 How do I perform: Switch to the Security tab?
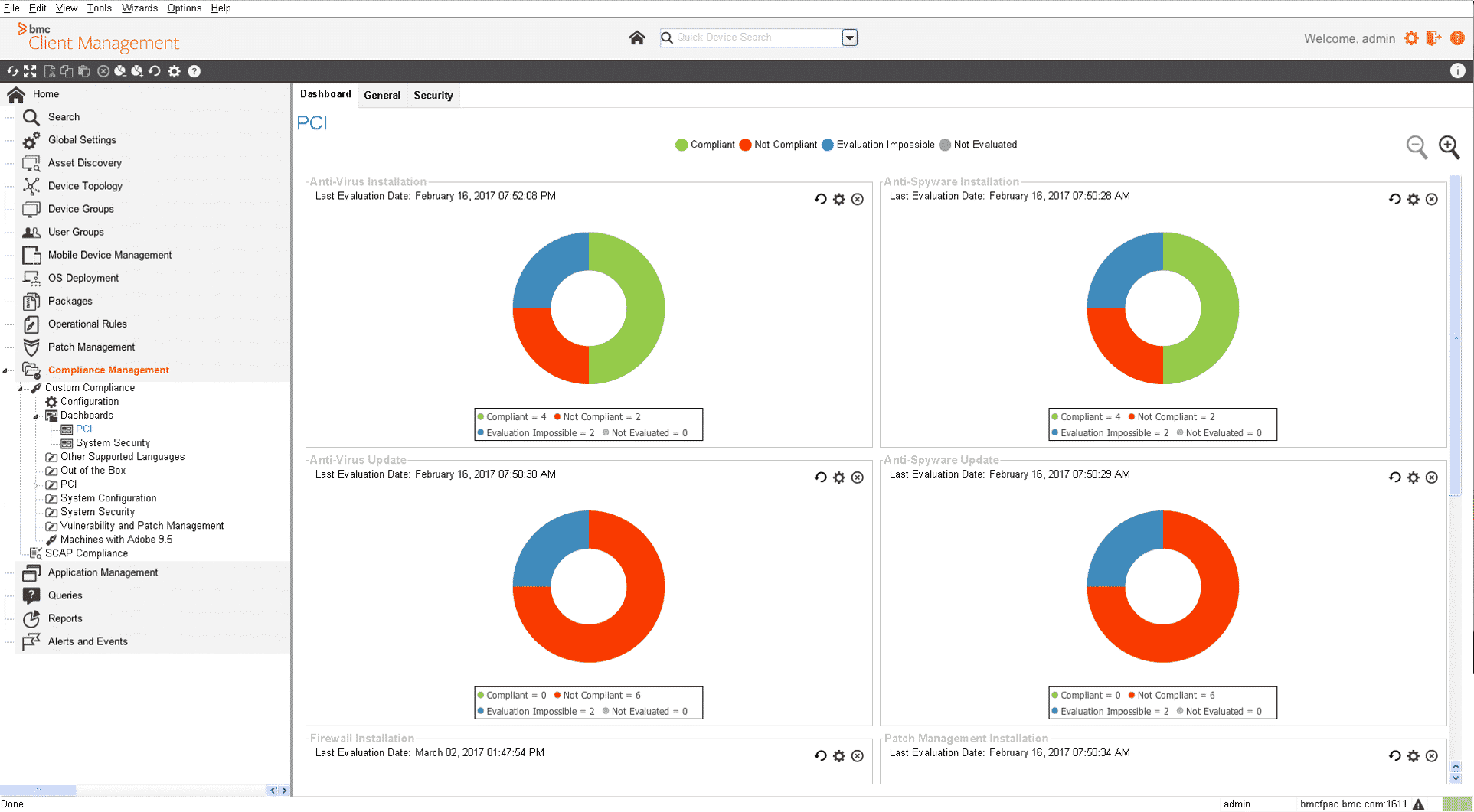tap(433, 96)
